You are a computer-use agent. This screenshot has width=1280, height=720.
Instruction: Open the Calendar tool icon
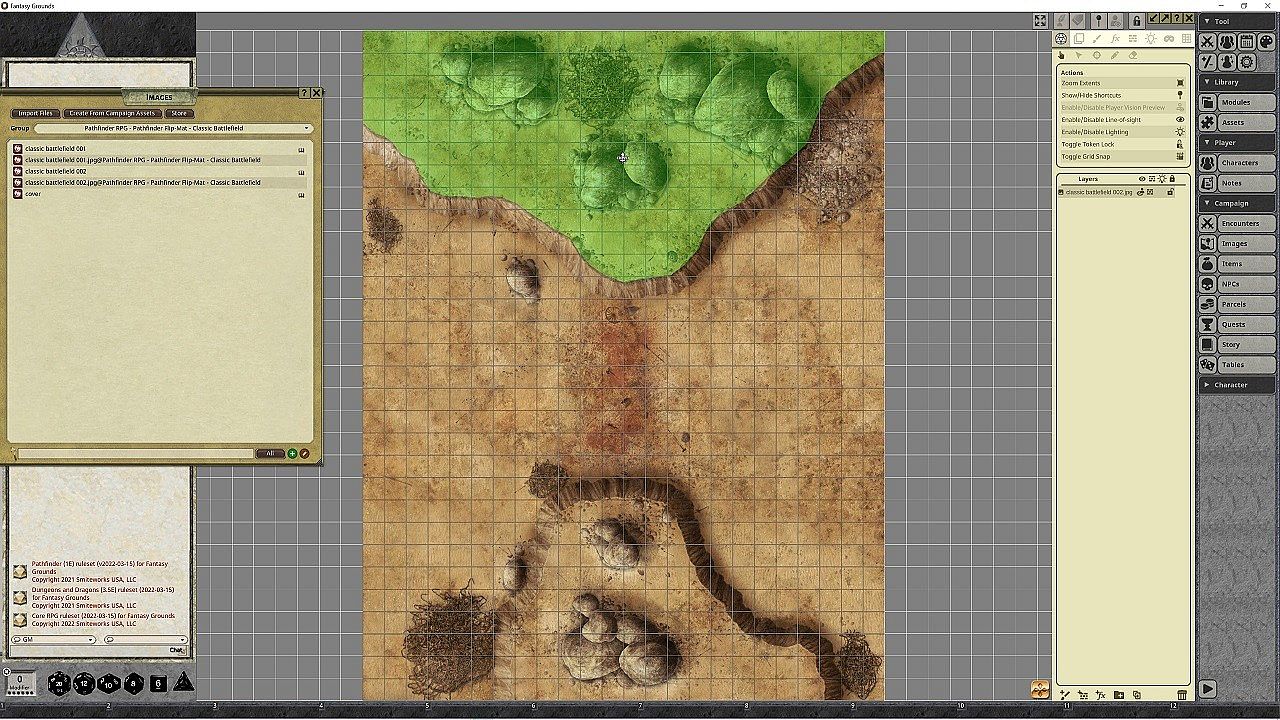1247,42
